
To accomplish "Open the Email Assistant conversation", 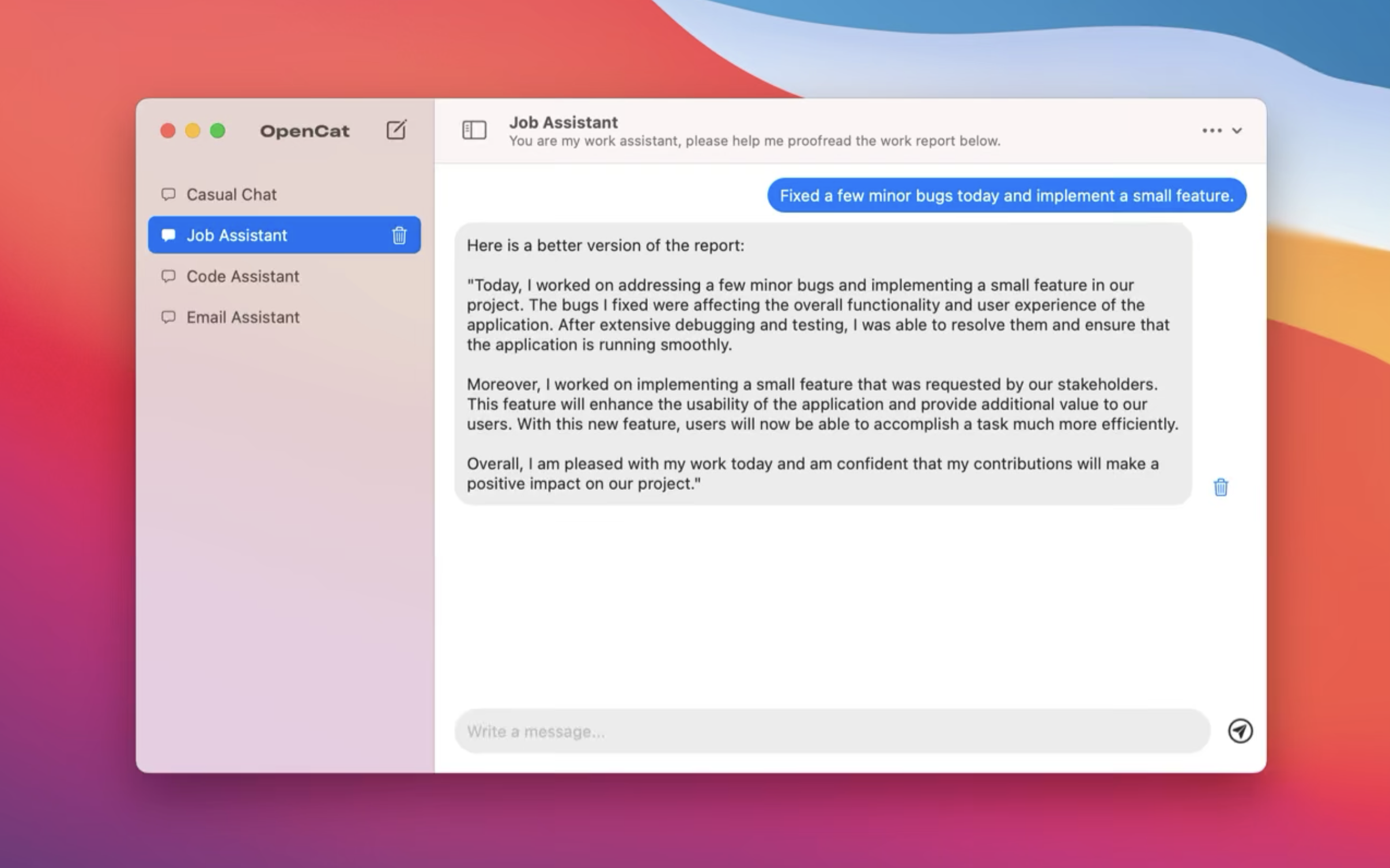I will [284, 317].
